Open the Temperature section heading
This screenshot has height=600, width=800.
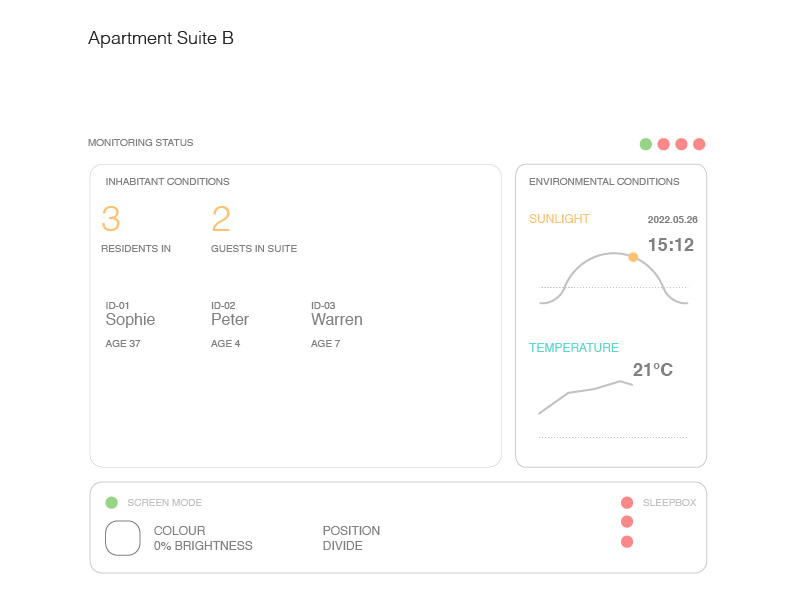click(573, 348)
